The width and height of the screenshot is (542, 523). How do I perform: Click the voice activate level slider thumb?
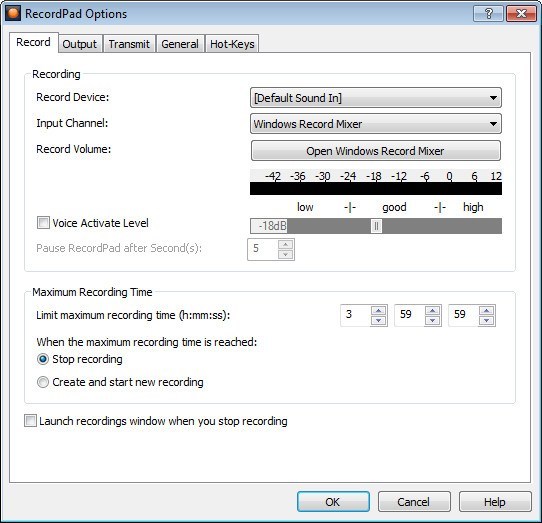pyautogui.click(x=376, y=226)
